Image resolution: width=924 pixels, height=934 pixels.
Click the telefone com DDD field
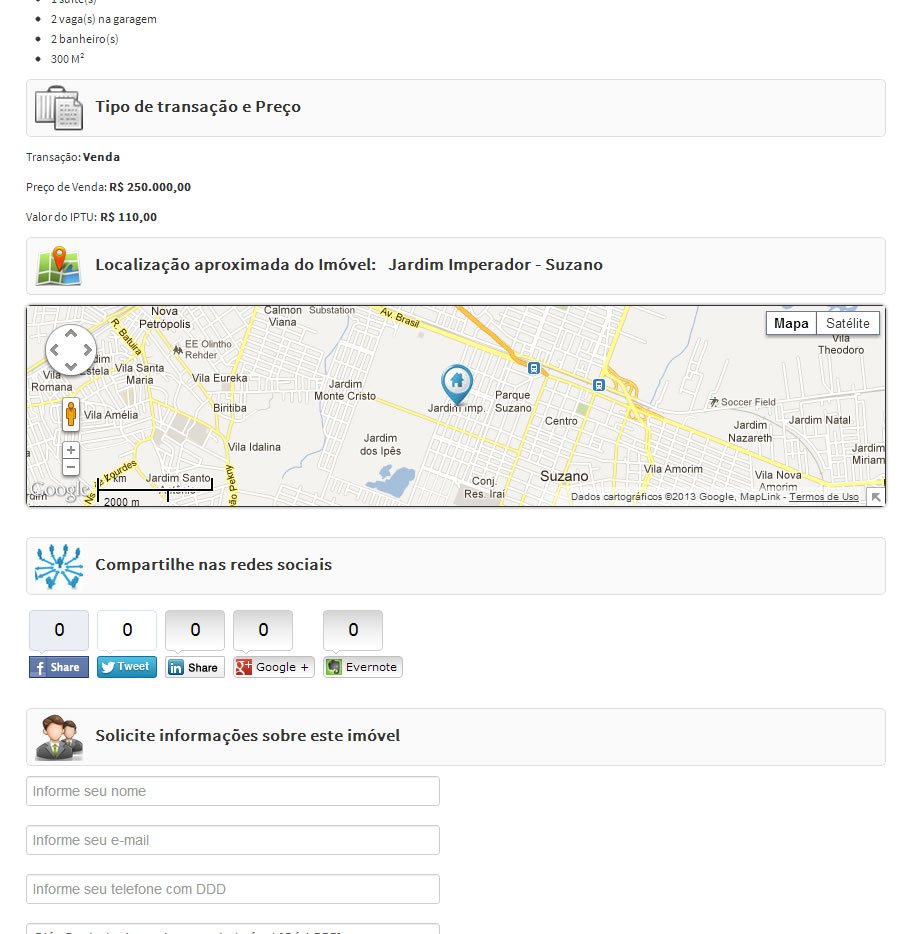(x=233, y=889)
